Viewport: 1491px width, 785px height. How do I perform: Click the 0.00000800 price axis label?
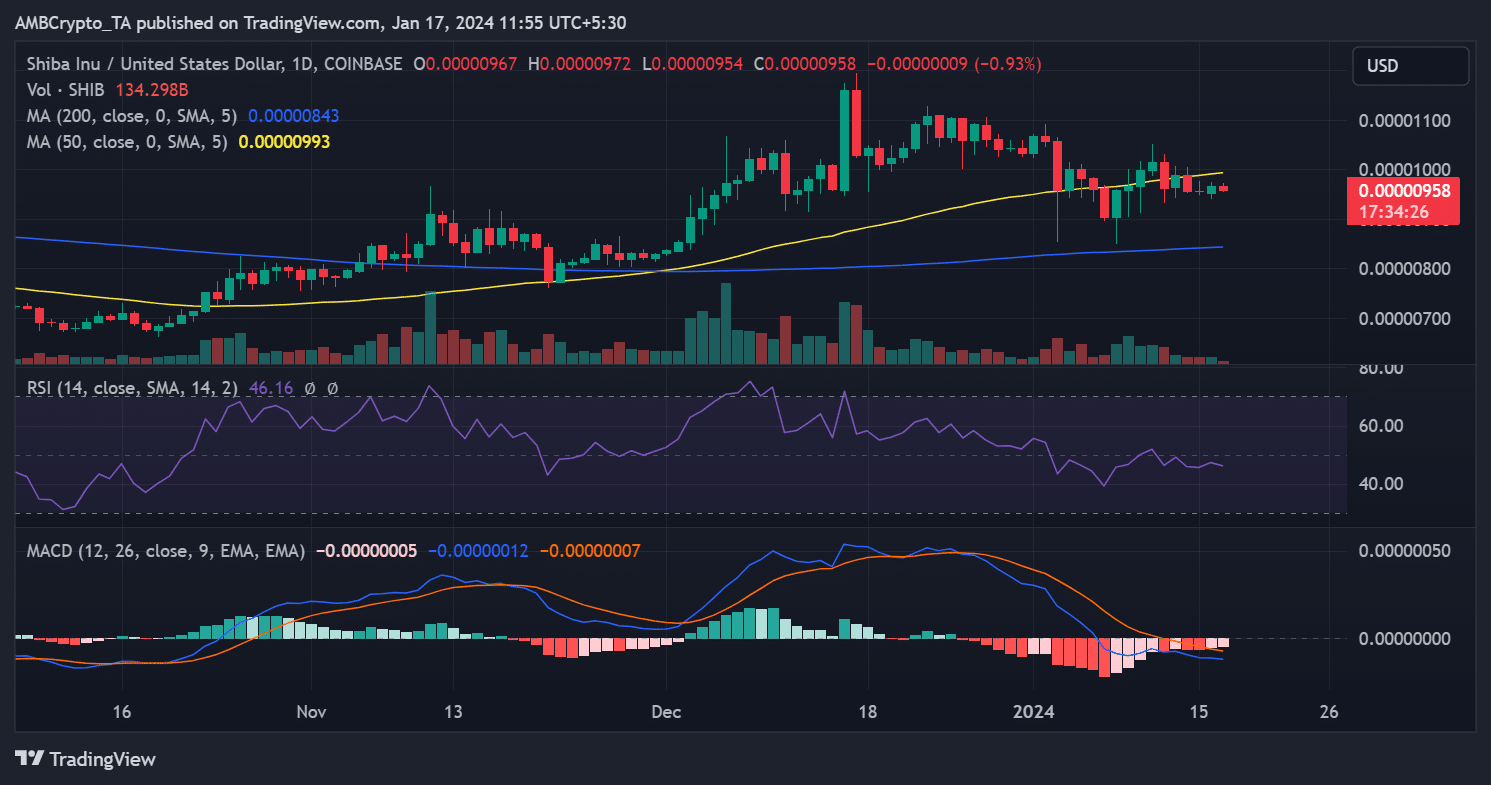click(1403, 269)
